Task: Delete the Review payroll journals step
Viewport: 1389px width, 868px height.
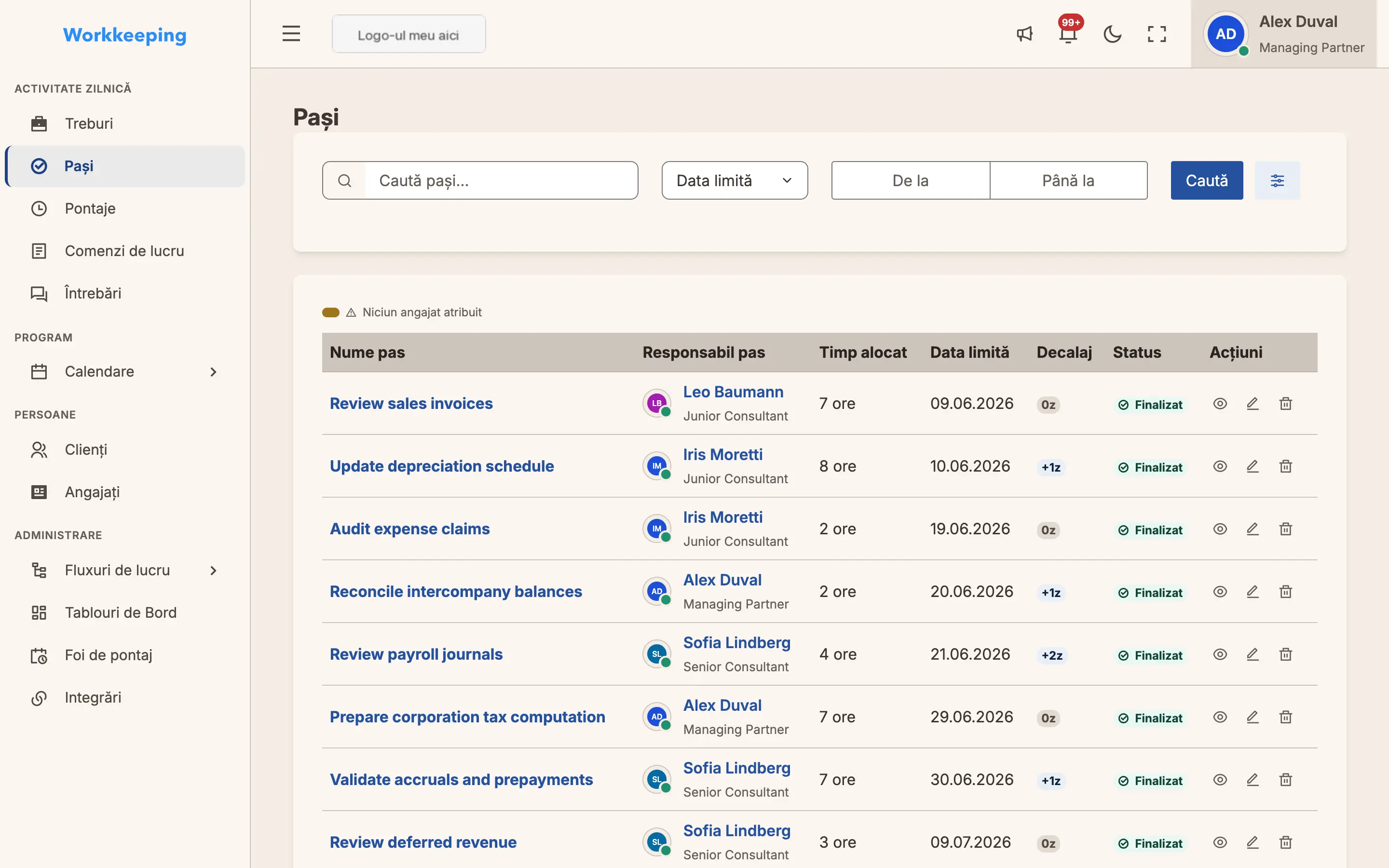Action: 1286,654
